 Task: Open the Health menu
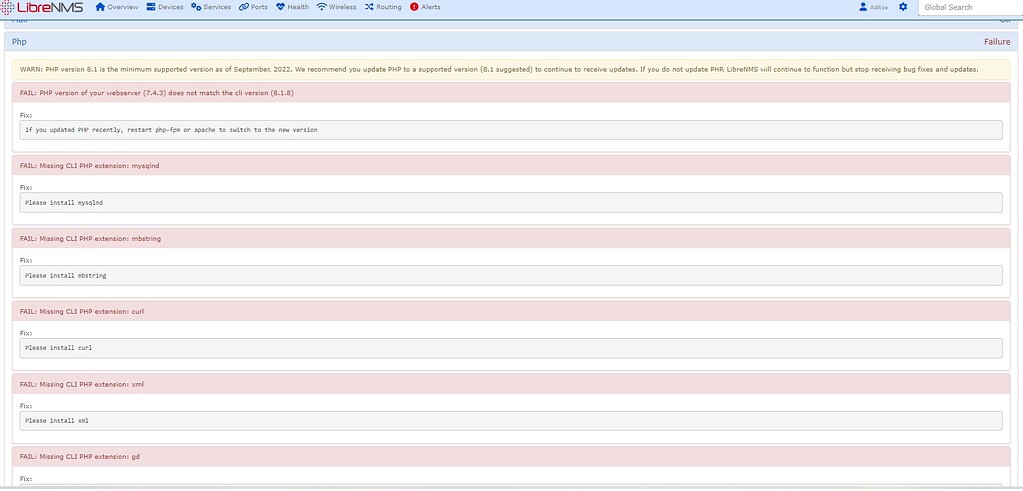[x=293, y=7]
